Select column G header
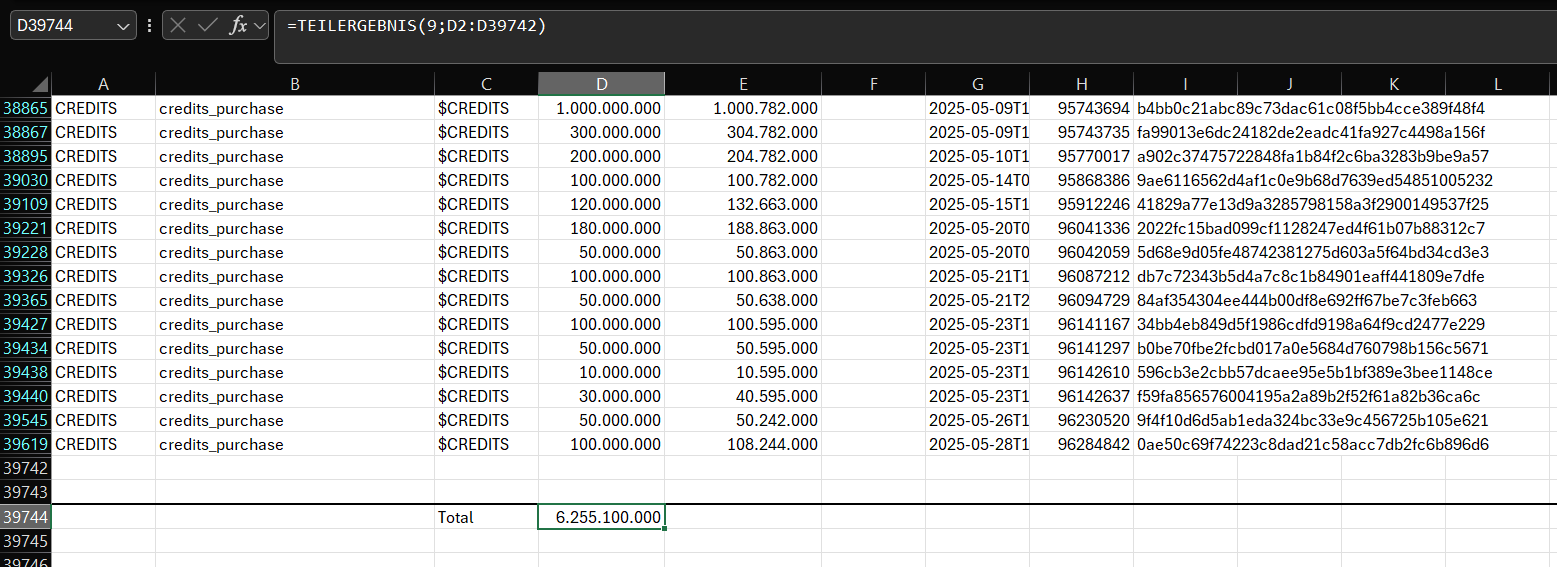This screenshot has height=567, width=1557. pyautogui.click(x=977, y=84)
